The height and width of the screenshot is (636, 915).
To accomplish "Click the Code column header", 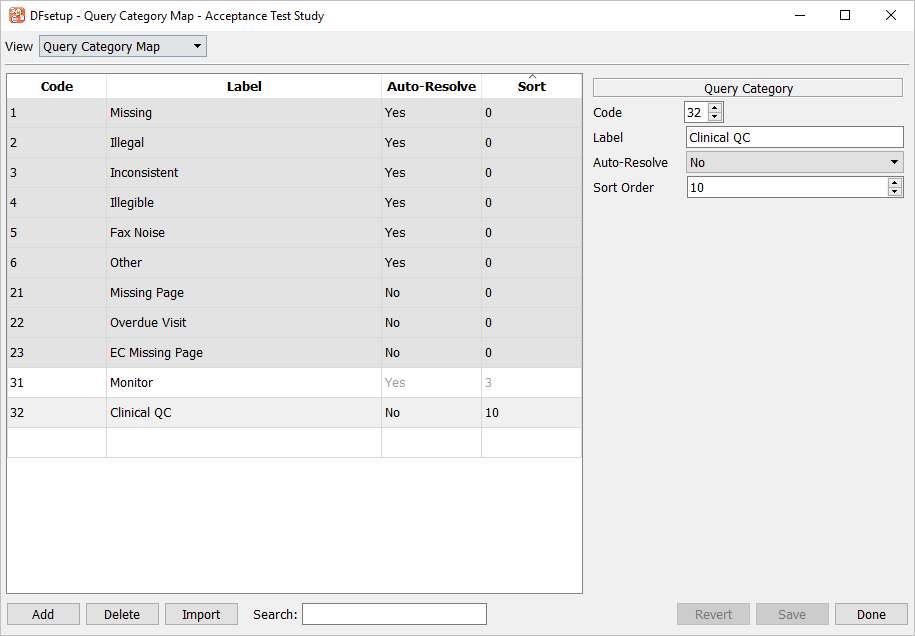I will click(57, 87).
